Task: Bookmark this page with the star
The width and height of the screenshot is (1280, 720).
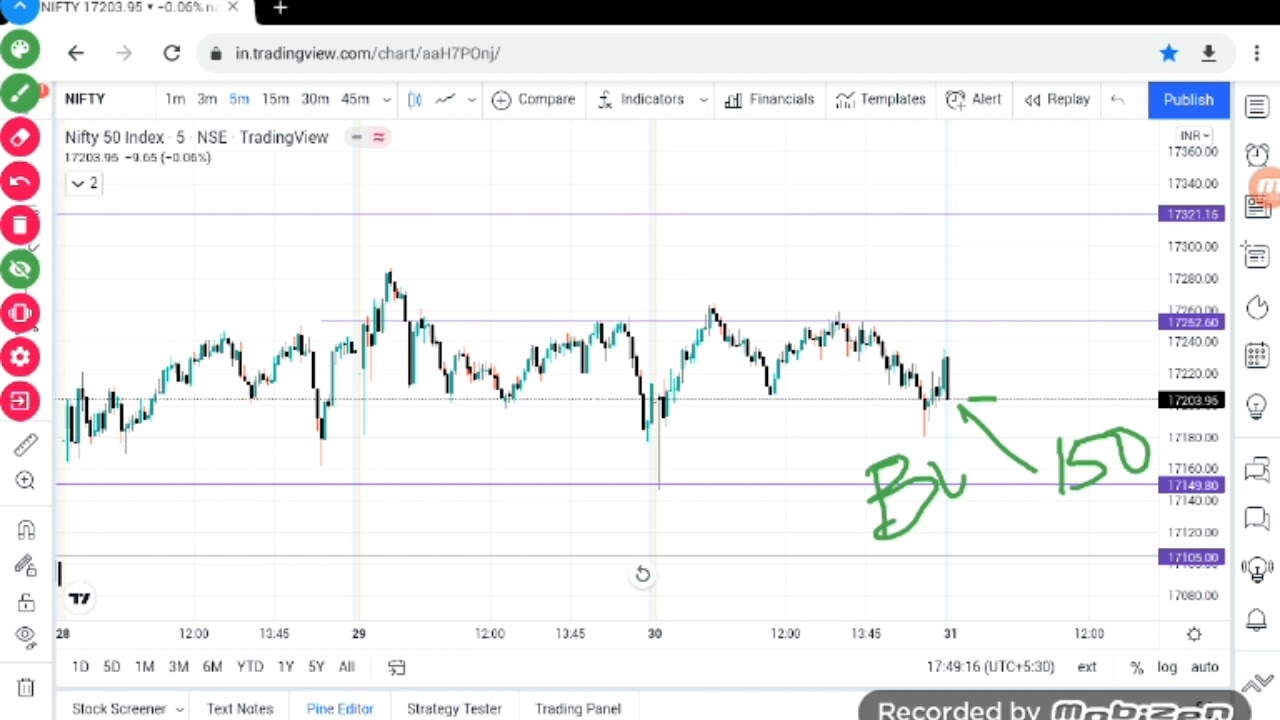Action: coord(1168,53)
